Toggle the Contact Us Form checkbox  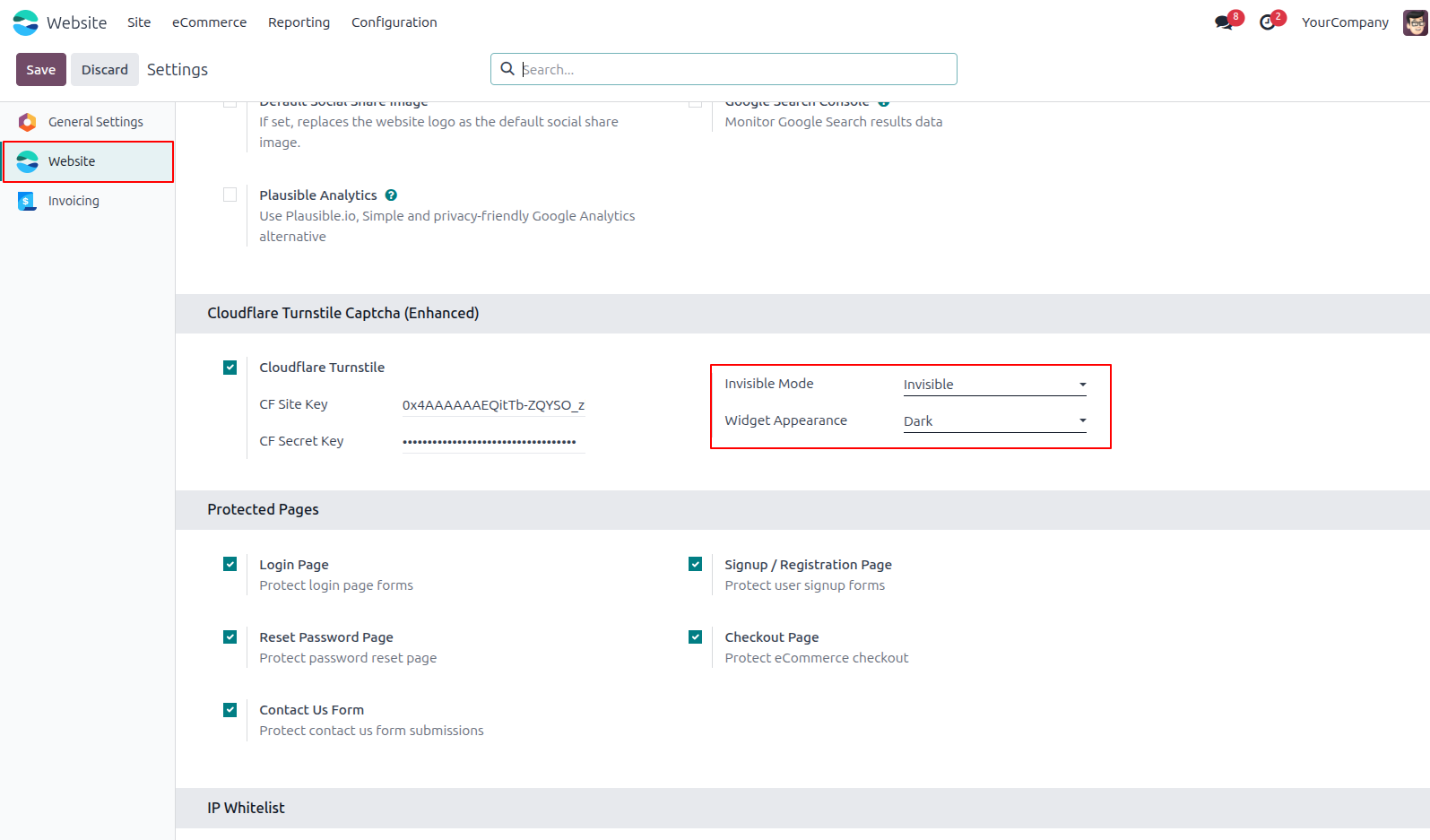(230, 710)
